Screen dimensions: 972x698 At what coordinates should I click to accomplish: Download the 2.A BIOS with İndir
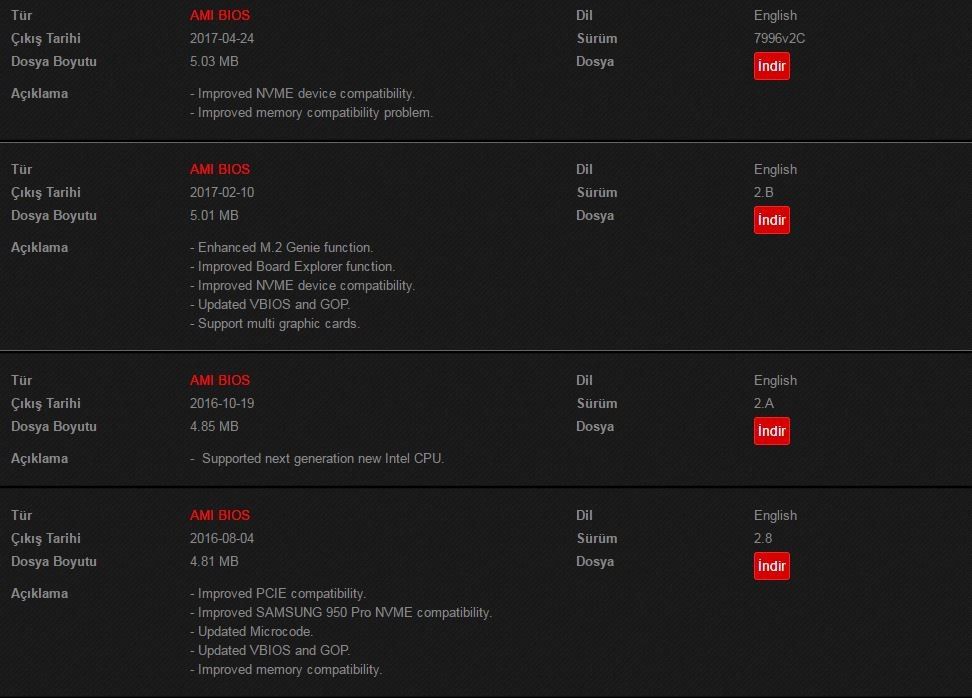coord(772,431)
